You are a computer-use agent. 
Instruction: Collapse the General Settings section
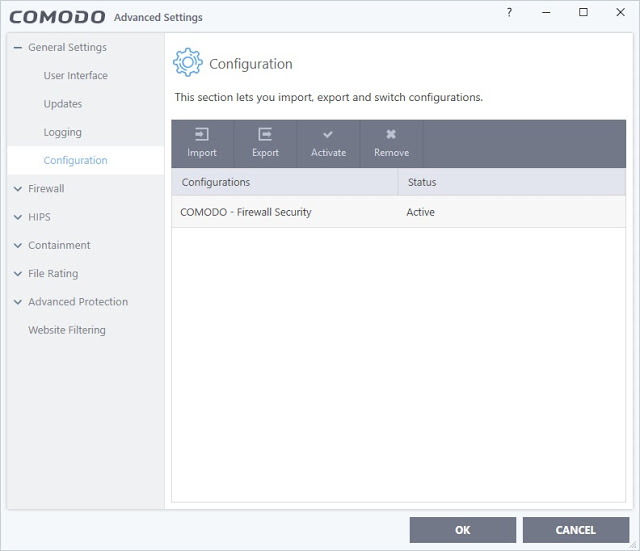(18, 48)
